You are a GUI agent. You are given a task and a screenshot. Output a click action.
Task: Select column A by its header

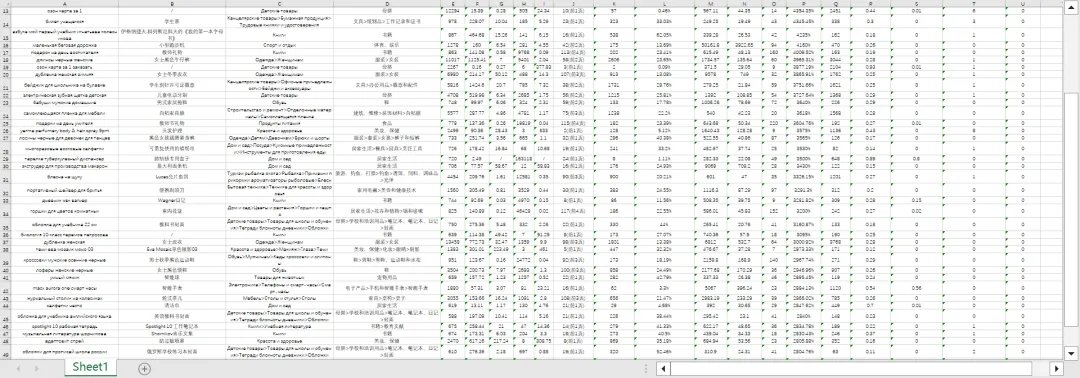pyautogui.click(x=65, y=3)
